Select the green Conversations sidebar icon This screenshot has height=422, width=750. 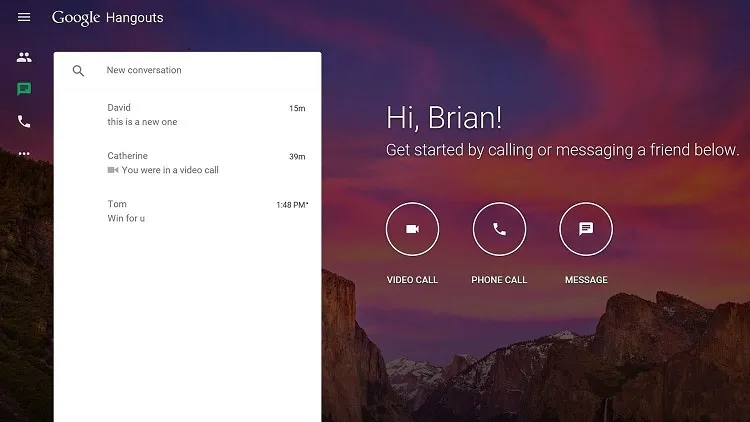(24, 89)
